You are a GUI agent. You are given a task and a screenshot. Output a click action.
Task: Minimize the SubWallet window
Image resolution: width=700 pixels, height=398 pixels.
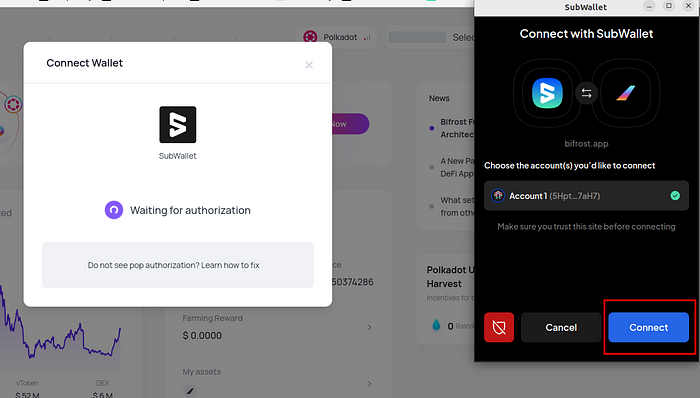point(649,6)
